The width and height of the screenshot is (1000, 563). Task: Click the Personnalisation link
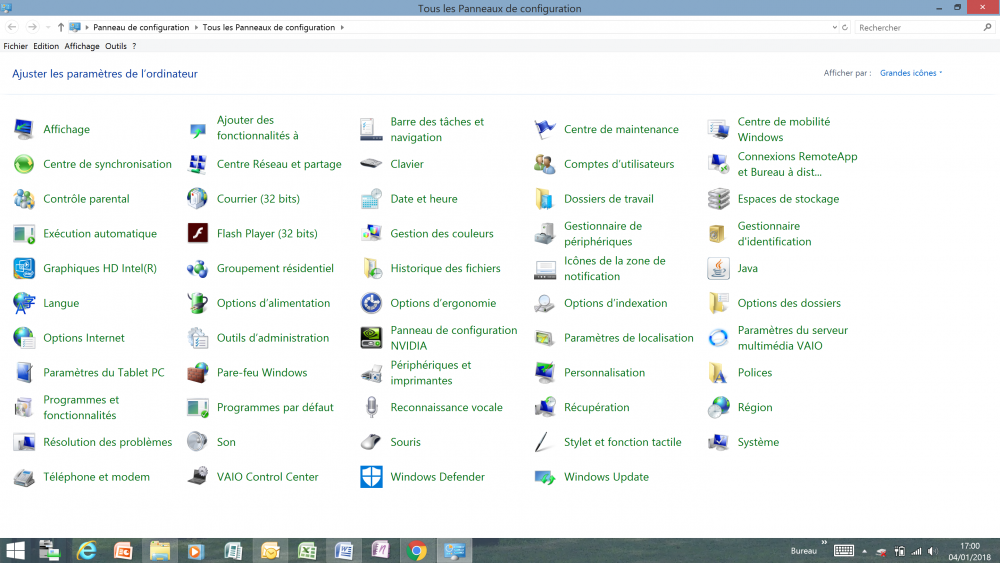pyautogui.click(x=604, y=372)
